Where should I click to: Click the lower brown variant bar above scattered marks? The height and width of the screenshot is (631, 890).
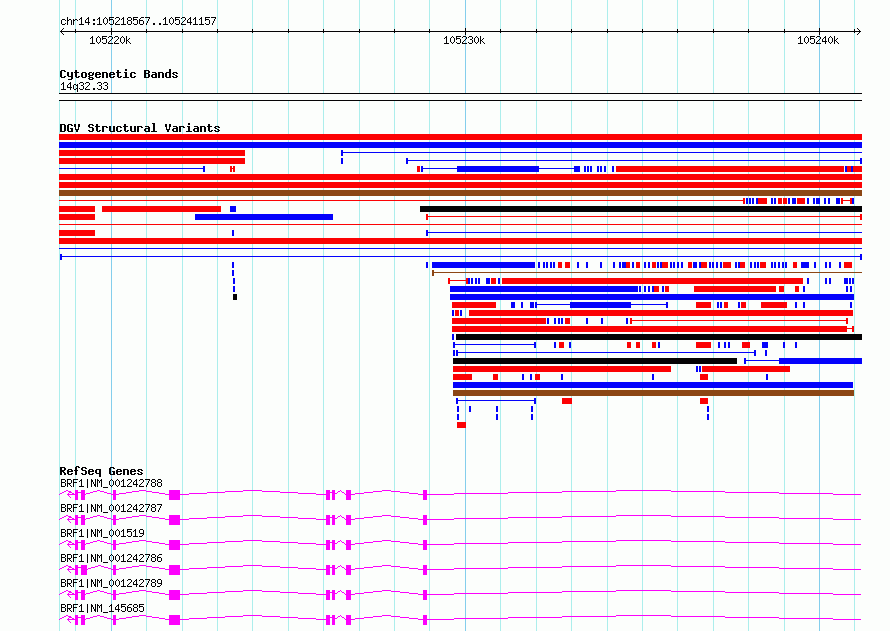click(x=653, y=393)
